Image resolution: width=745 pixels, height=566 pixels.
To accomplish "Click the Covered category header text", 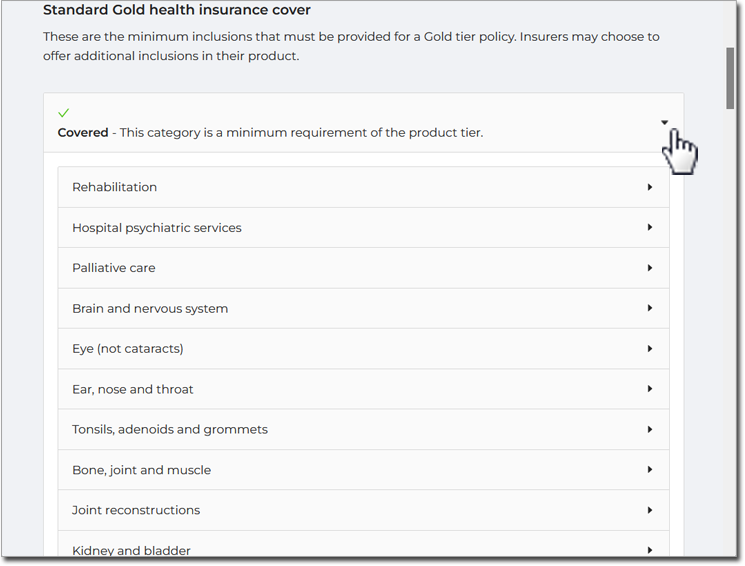I will (270, 133).
